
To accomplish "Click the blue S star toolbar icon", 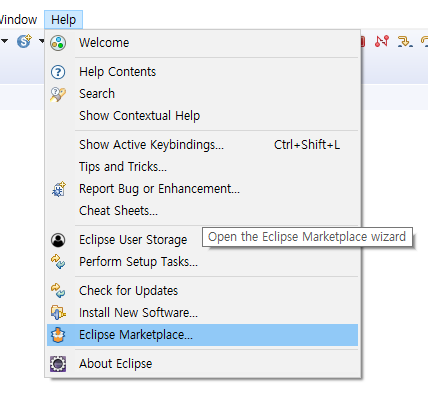I will click(x=24, y=41).
